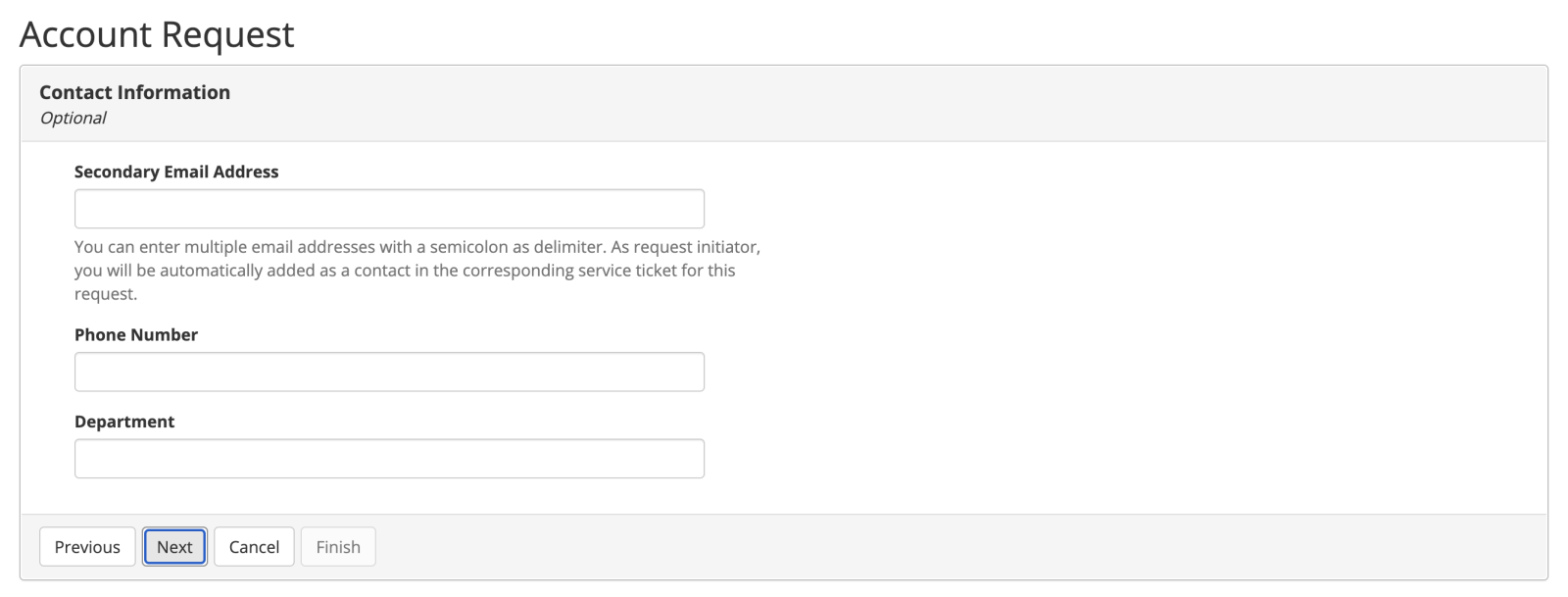Viewport: 1568px width, 597px height.
Task: Click the Department field label
Action: pos(124,422)
